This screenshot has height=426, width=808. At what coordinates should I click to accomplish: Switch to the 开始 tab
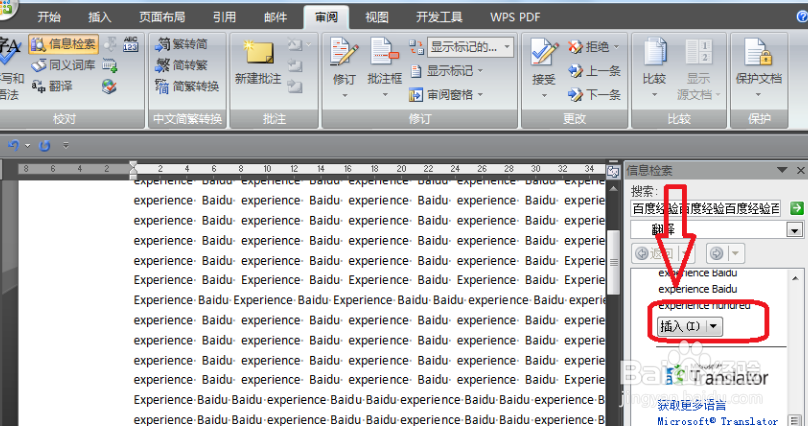[49, 17]
